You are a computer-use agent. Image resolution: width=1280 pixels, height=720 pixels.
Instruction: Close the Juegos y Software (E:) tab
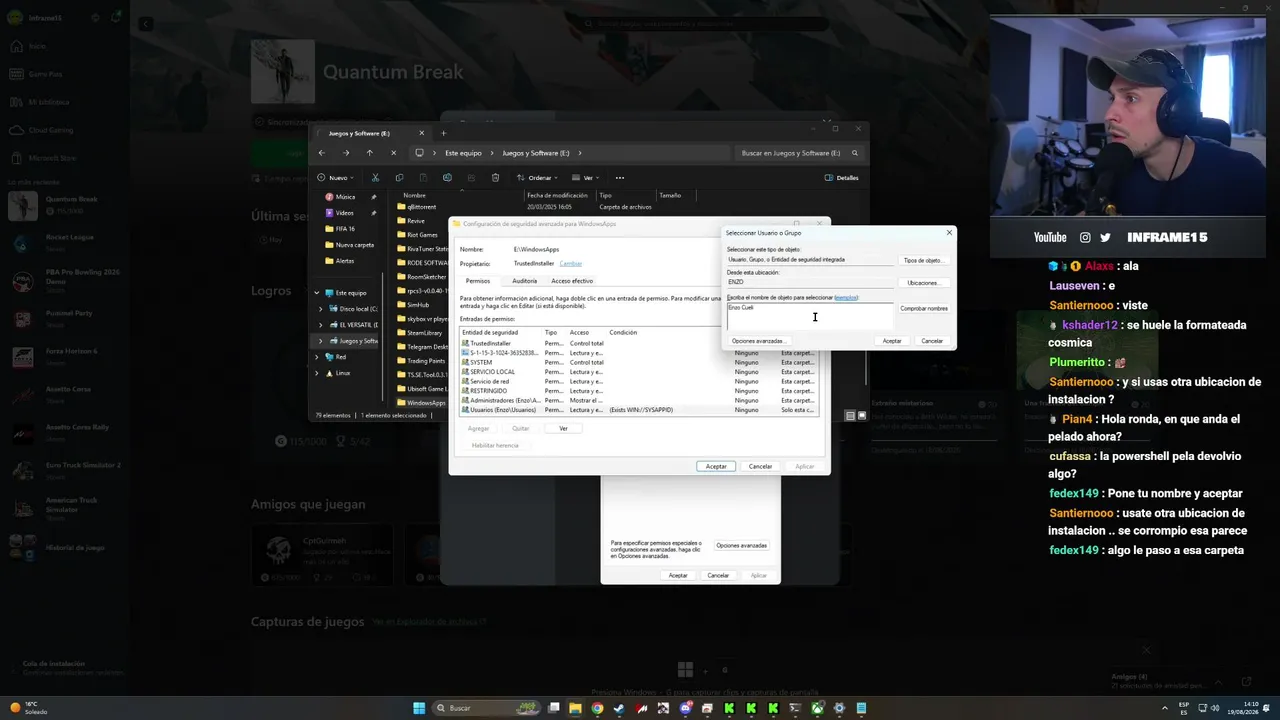tap(422, 133)
